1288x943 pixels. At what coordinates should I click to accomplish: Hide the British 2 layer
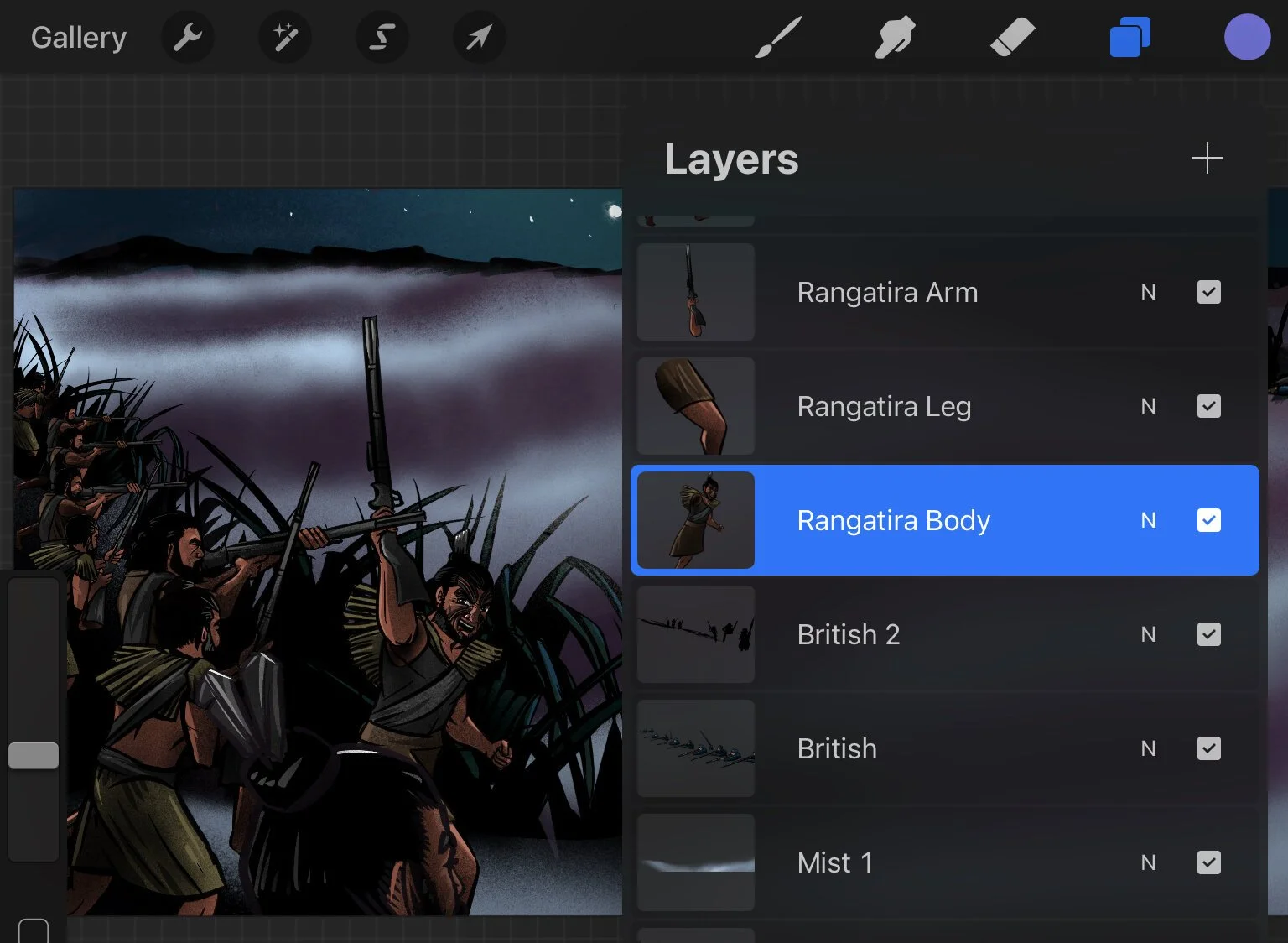tap(1209, 634)
